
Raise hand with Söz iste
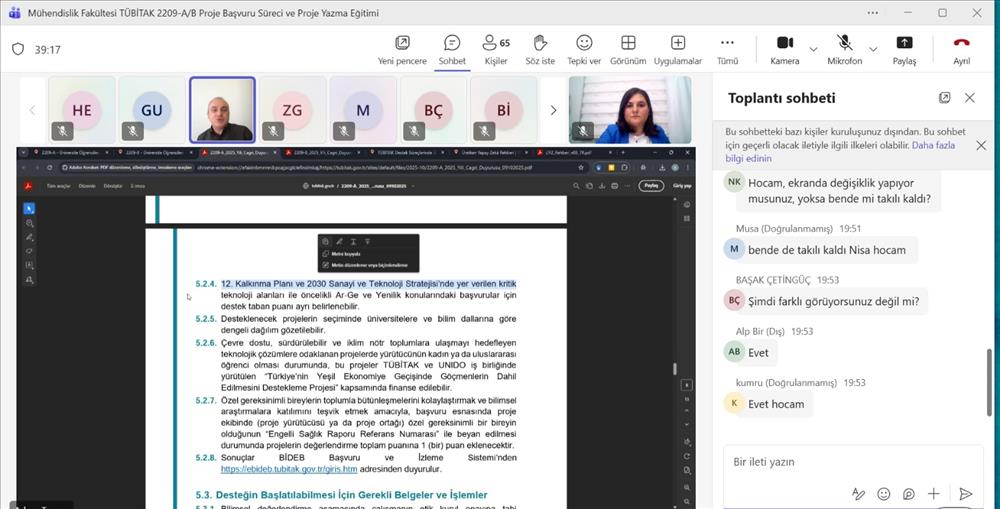pos(540,49)
